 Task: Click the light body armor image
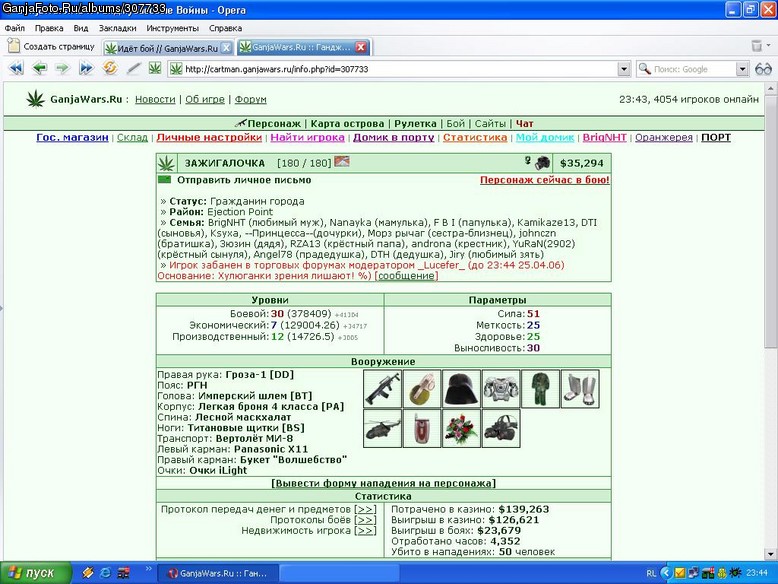[x=501, y=389]
